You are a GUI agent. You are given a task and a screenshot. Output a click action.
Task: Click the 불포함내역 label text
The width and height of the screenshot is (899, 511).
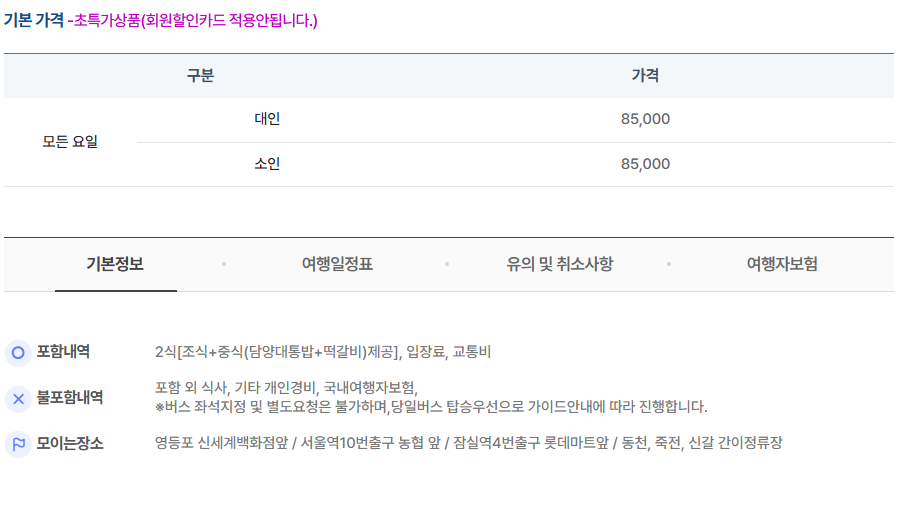point(70,398)
